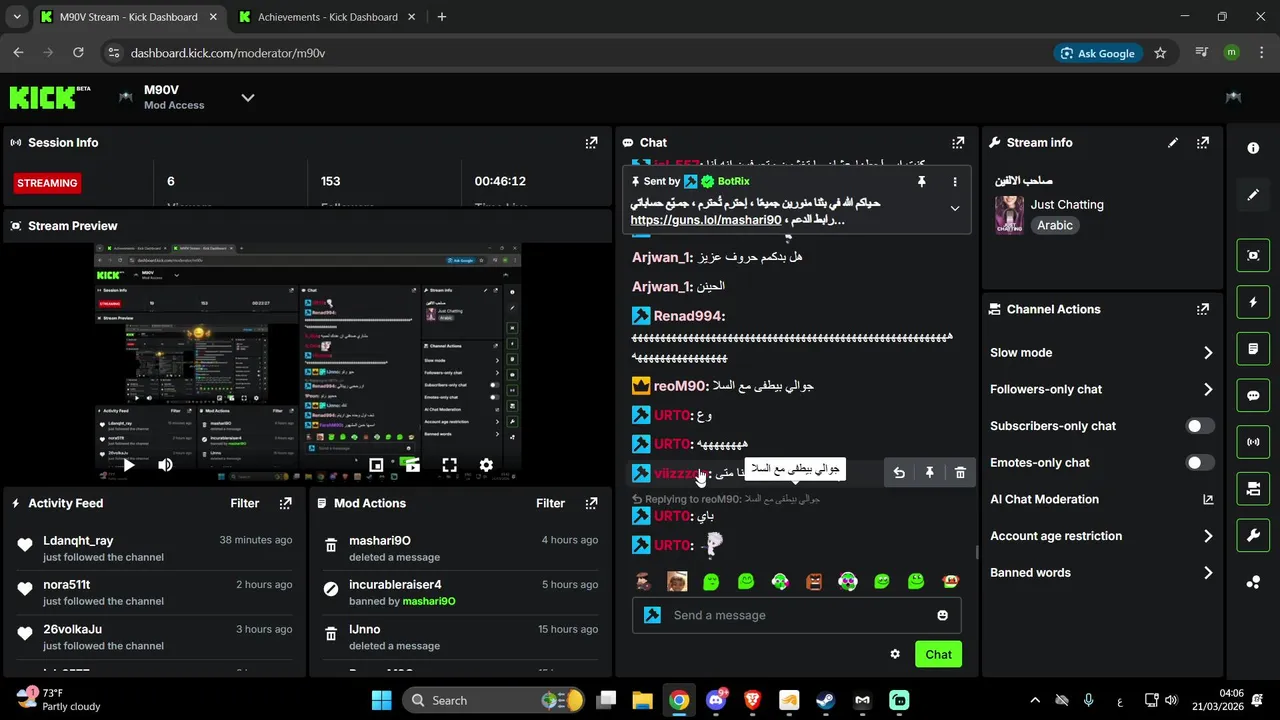Viewport: 1280px width, 720px height.
Task: Open Windows Start menu
Action: [x=381, y=700]
